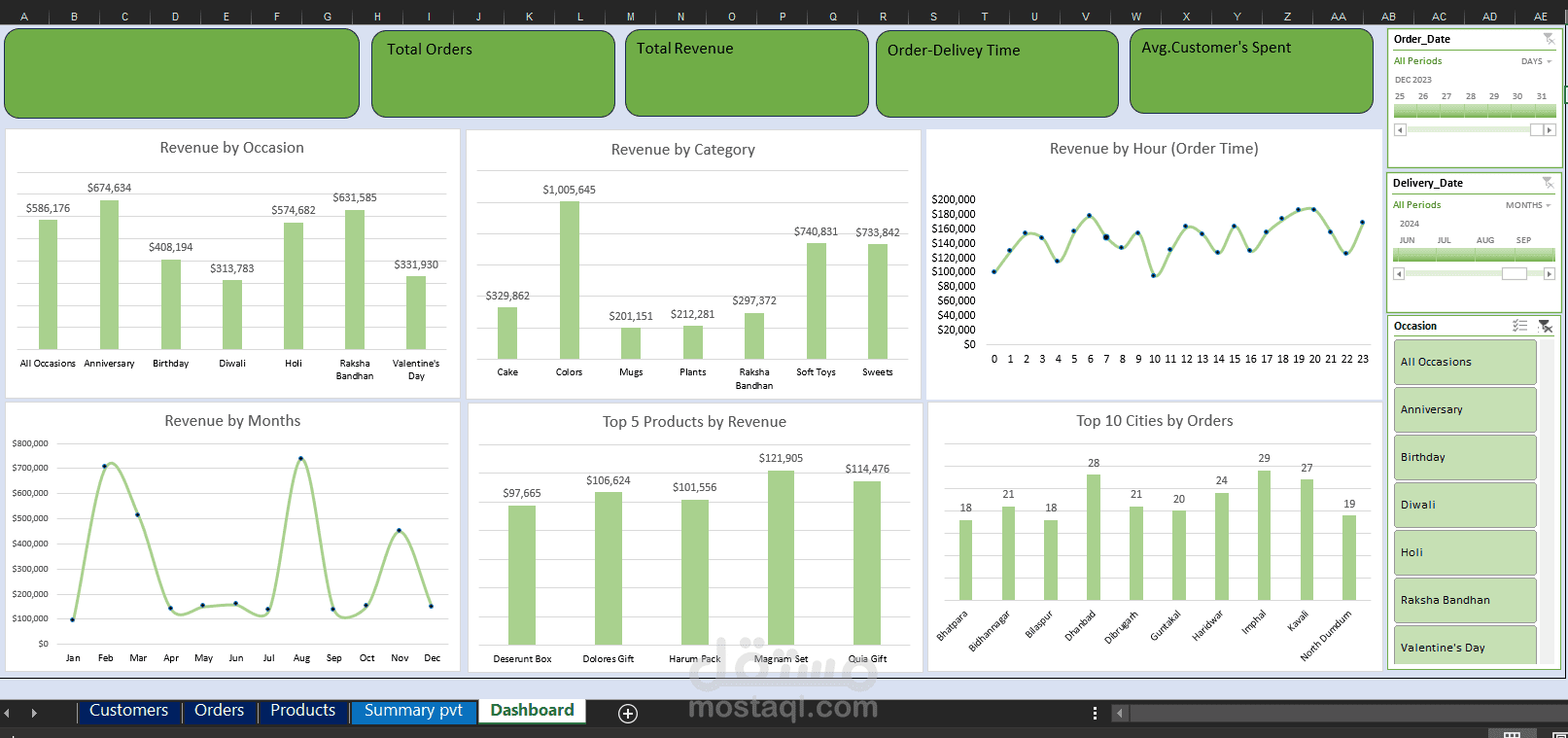Select day 31 segment on Order_Date timeline
This screenshot has width=1568, height=738.
[1546, 111]
